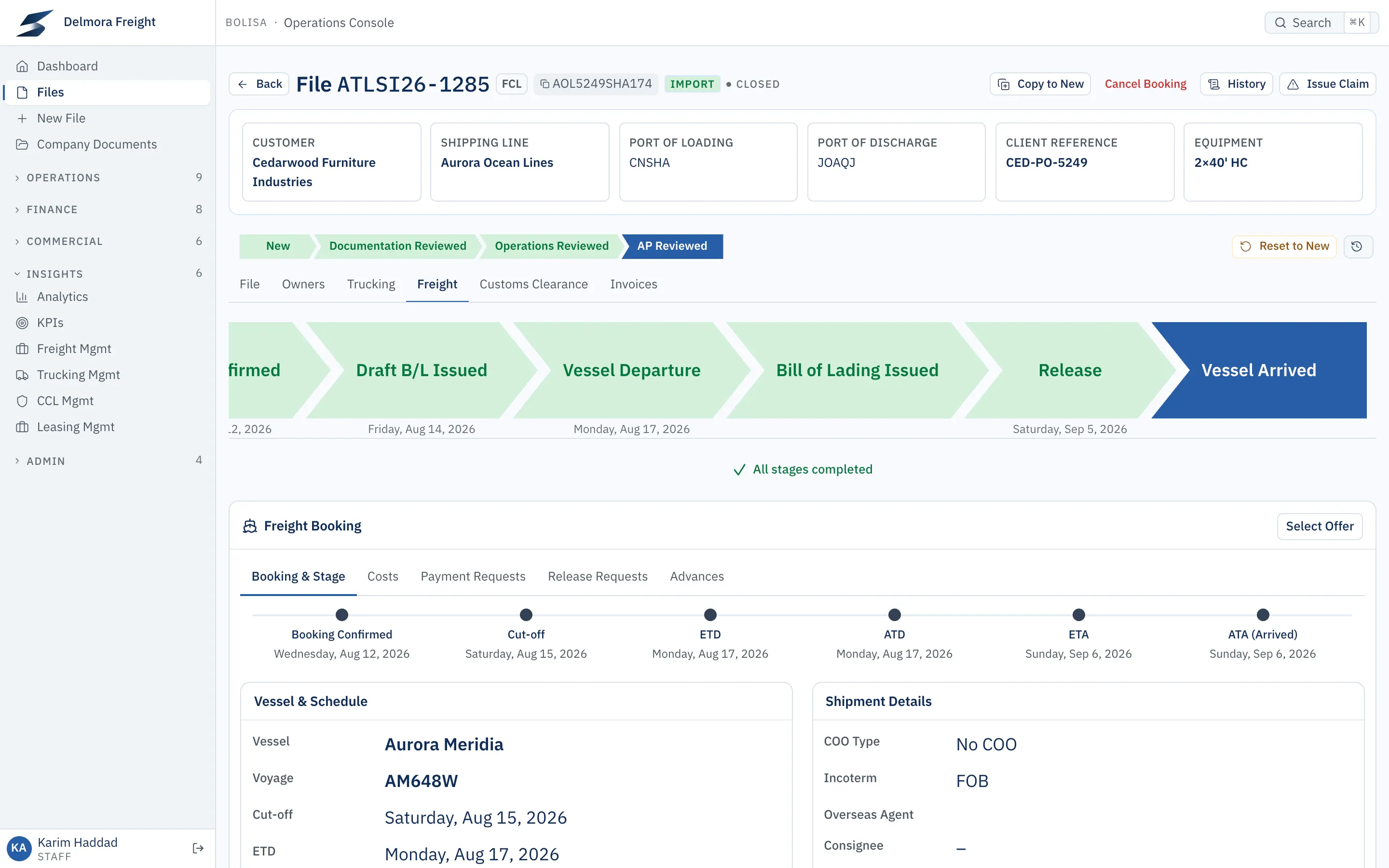Open CCL Mgmt shield icon
This screenshot has height=868, width=1389.
point(22,401)
